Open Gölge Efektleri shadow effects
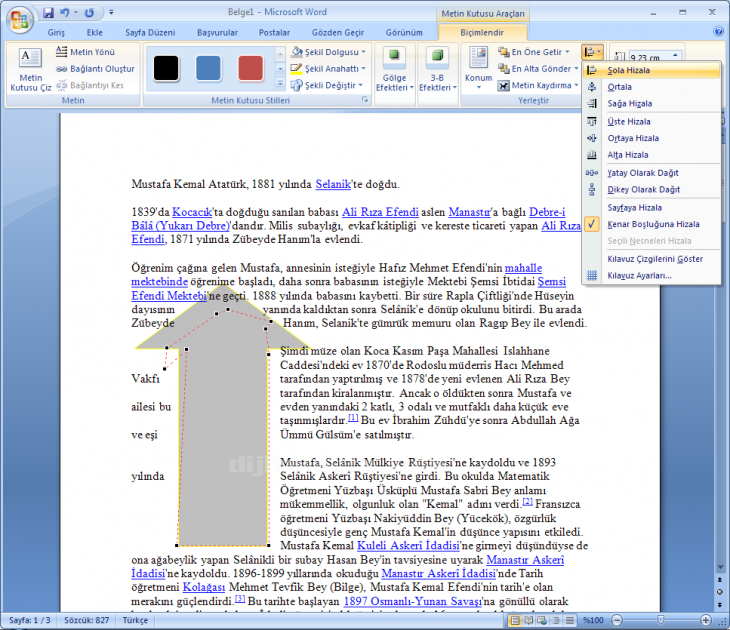The image size is (730, 630). coord(394,70)
